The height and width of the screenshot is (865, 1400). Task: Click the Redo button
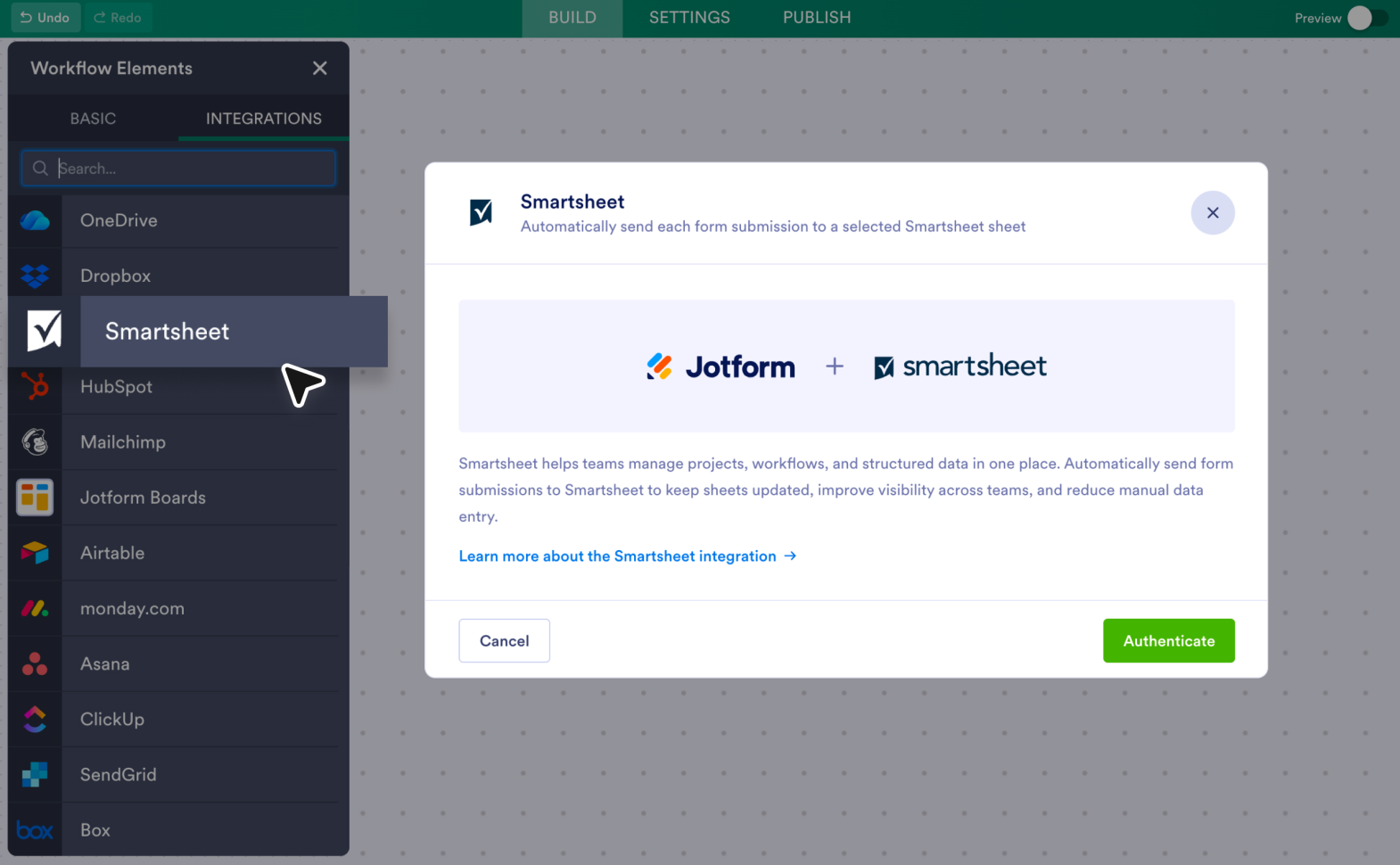click(118, 18)
